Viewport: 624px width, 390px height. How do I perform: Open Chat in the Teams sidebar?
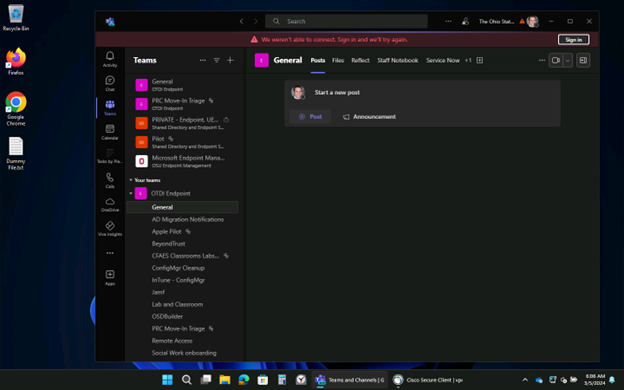pos(110,83)
